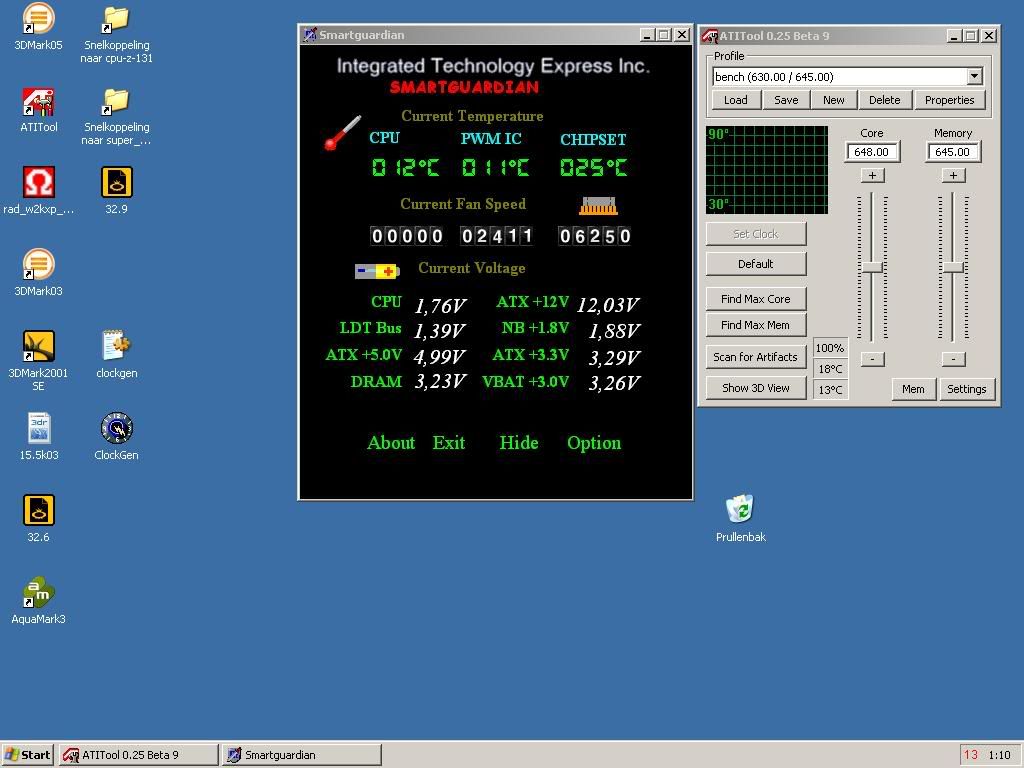This screenshot has height=768, width=1024.
Task: Click Load profile button
Action: [735, 100]
